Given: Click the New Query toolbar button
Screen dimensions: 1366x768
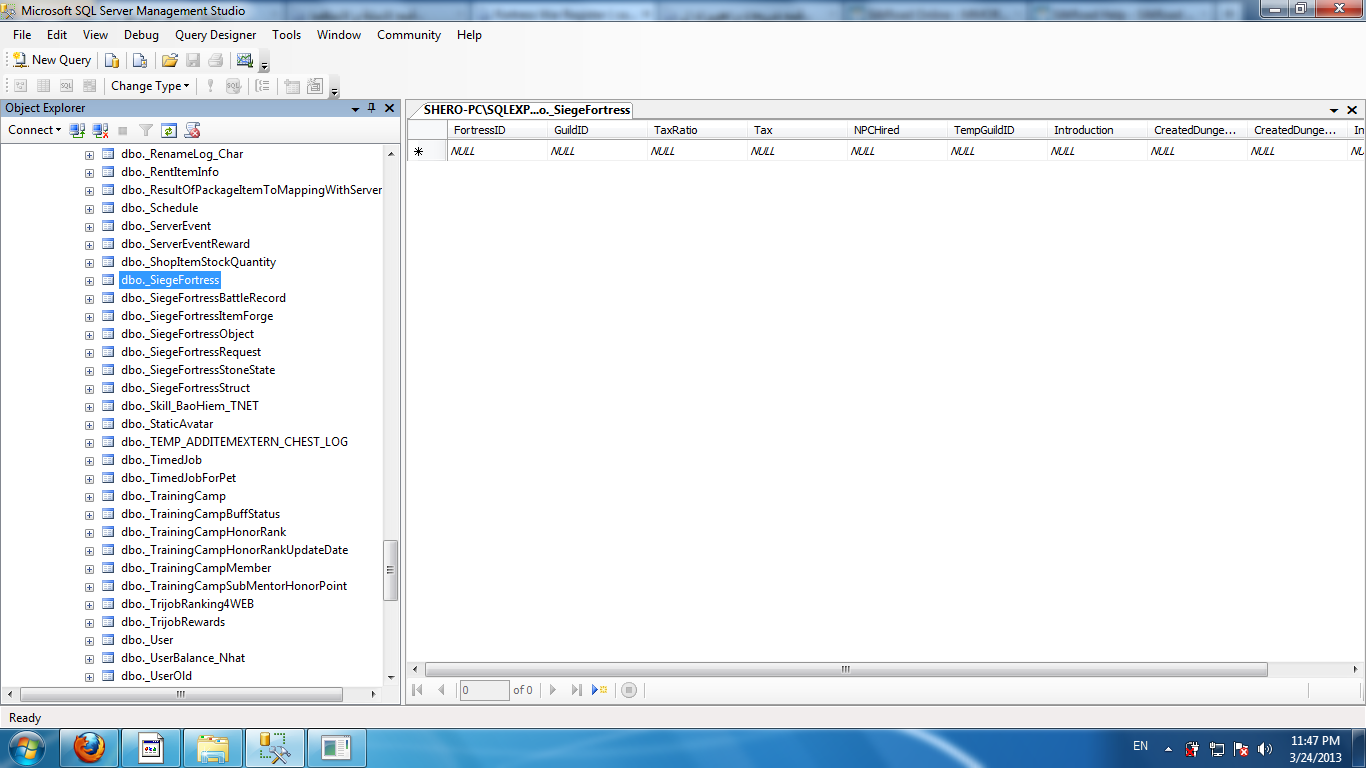Looking at the screenshot, I should click(51, 60).
